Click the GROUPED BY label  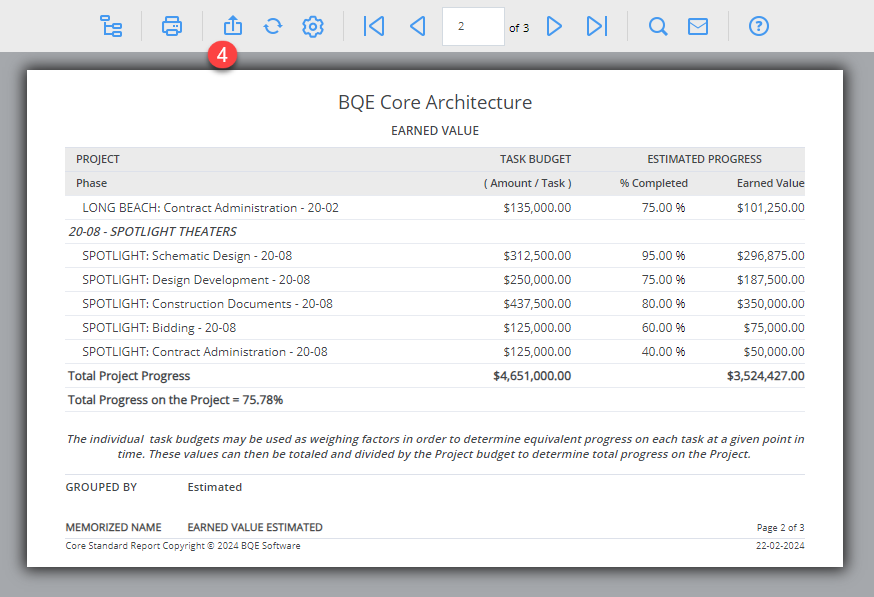point(101,487)
